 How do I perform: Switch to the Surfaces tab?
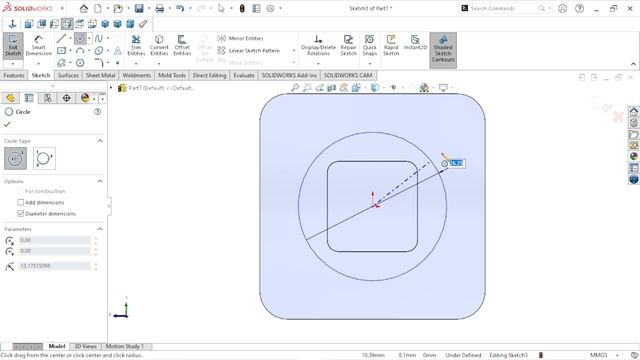[68, 76]
